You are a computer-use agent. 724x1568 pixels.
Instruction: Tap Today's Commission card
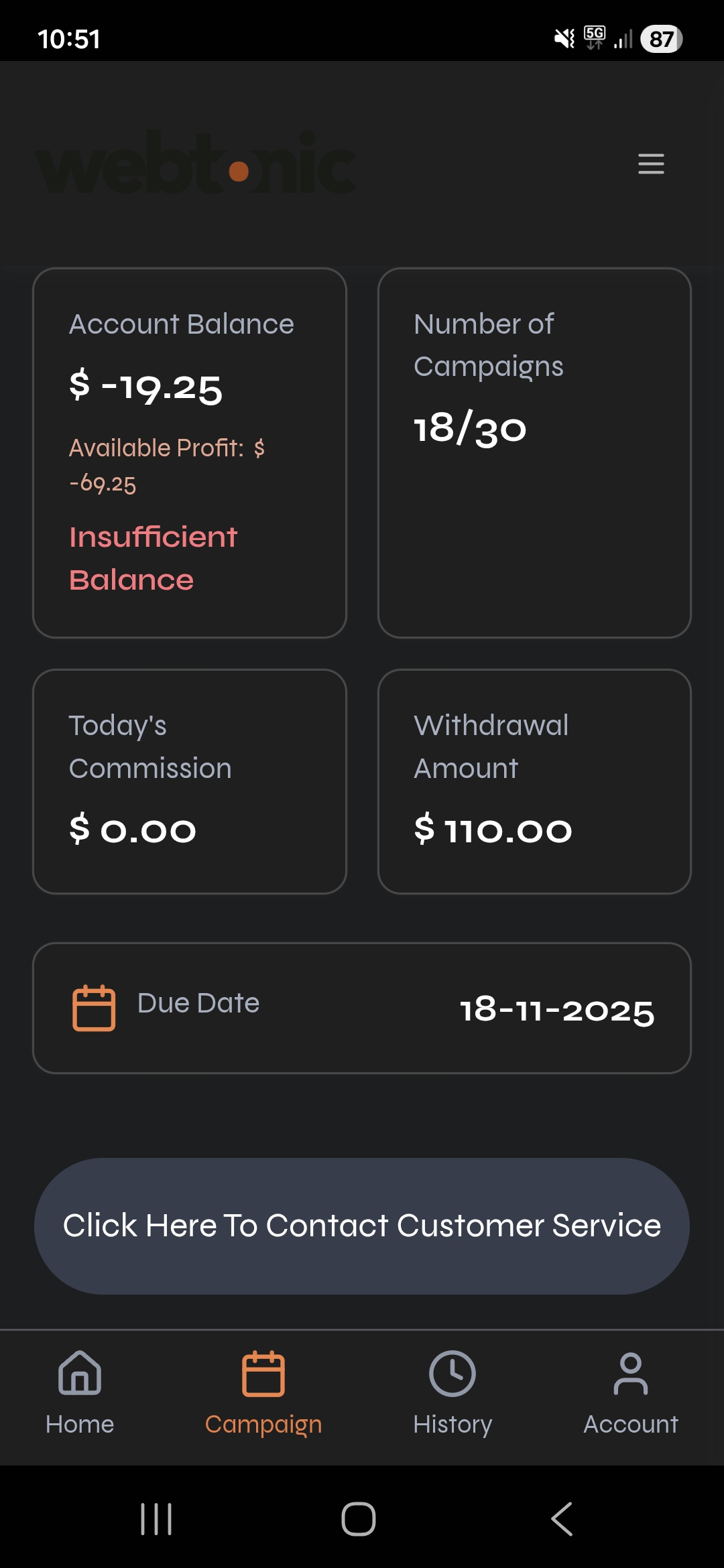190,781
